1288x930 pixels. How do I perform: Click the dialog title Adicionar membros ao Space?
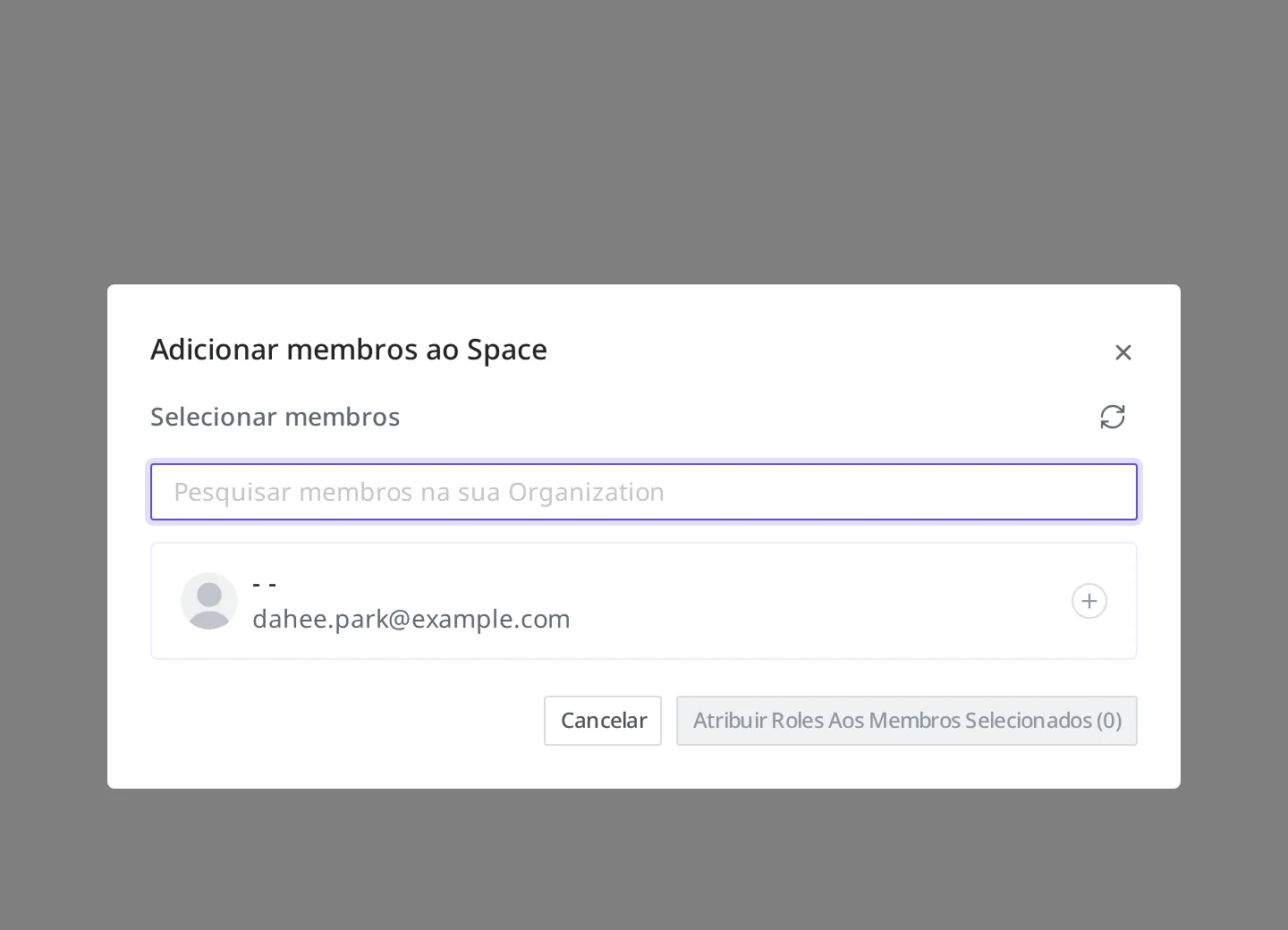(349, 350)
